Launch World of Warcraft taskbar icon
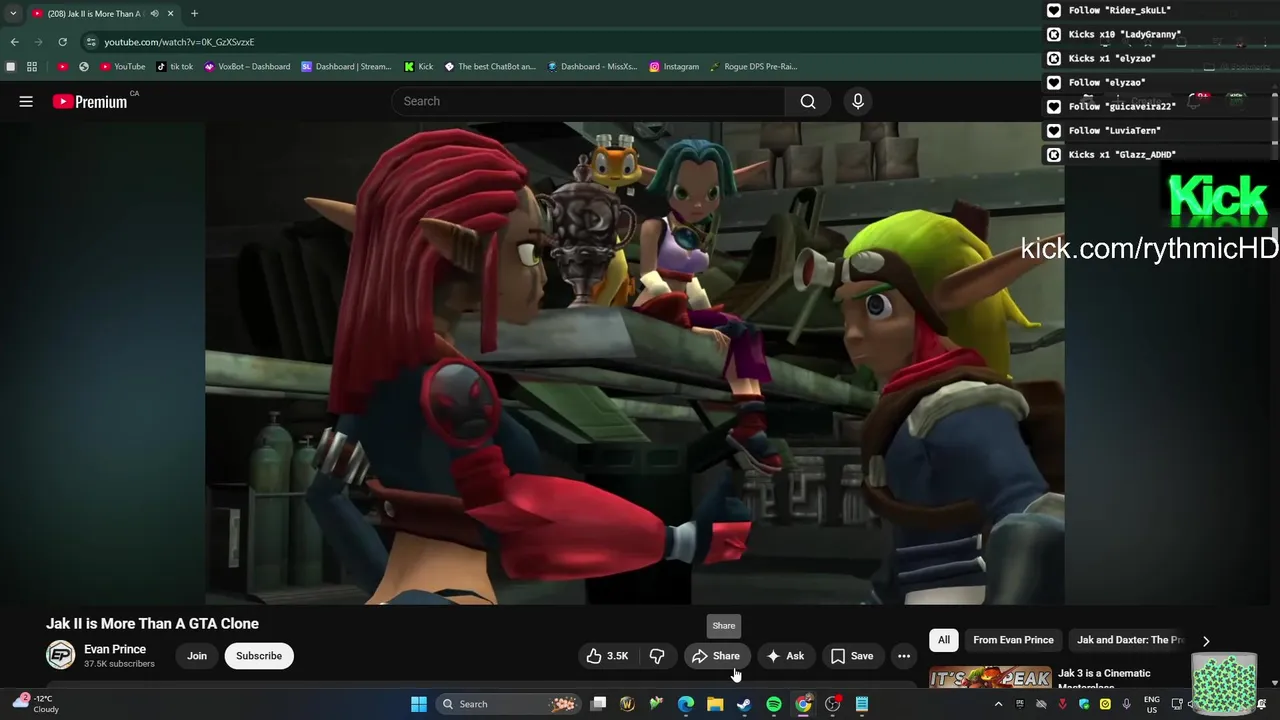The height and width of the screenshot is (720, 1280). point(627,704)
